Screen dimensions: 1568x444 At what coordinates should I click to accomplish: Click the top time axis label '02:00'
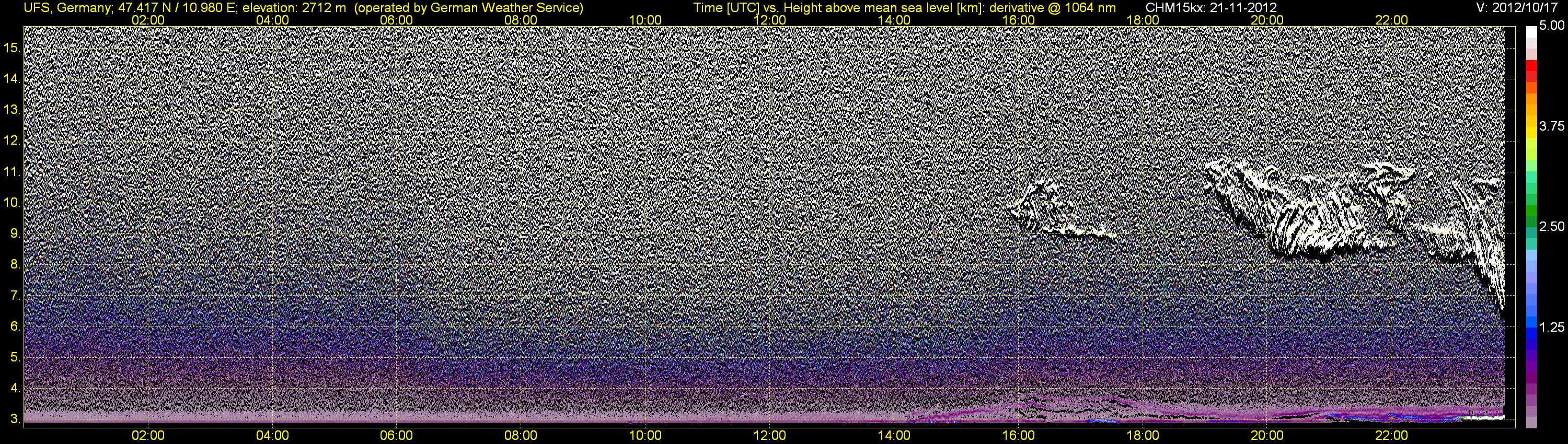148,20
